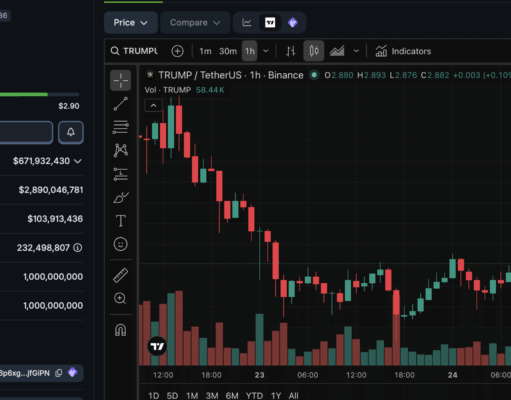The height and width of the screenshot is (400, 511).
Task: Select the trend line drawing tool
Action: (120, 104)
